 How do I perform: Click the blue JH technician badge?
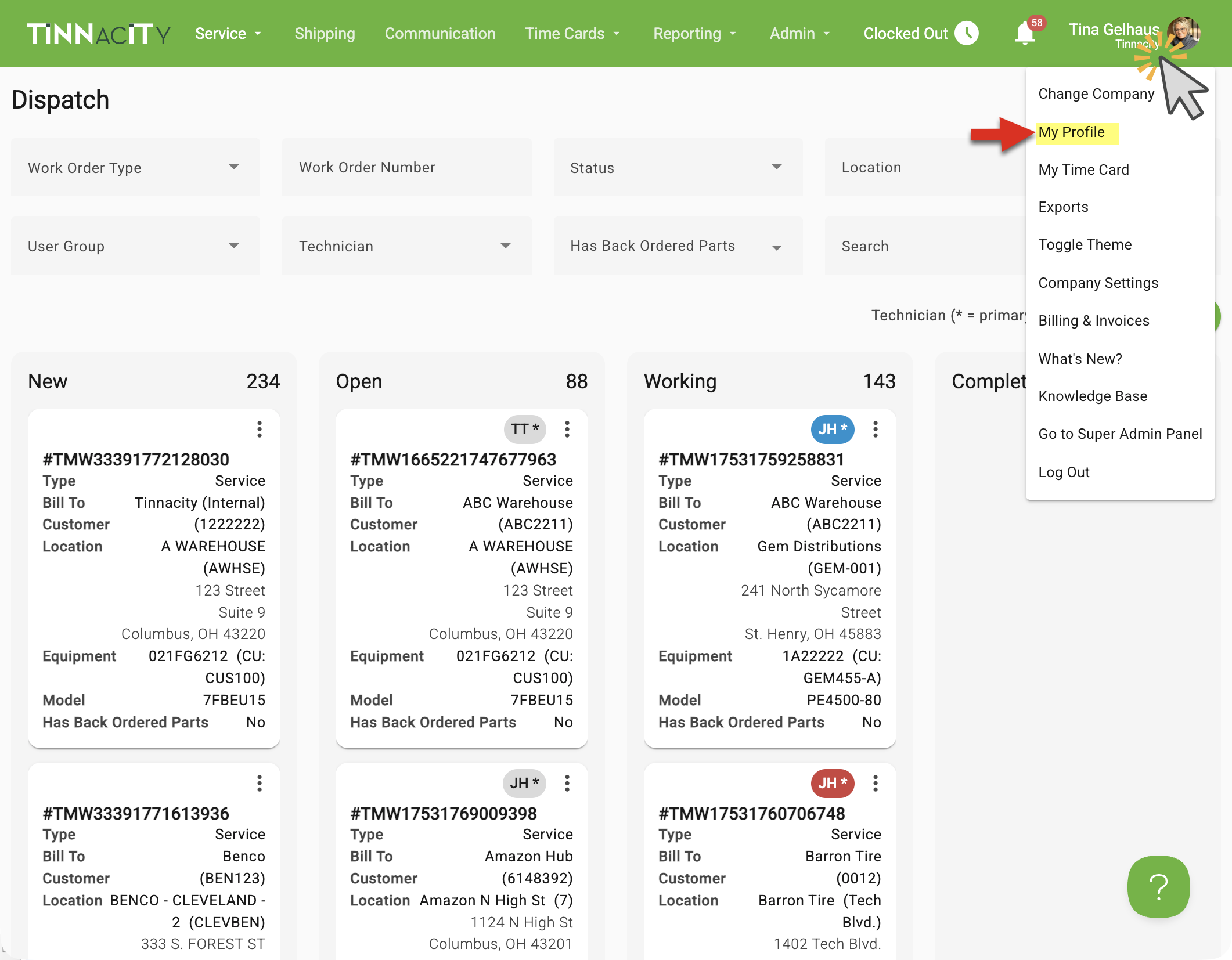point(832,429)
